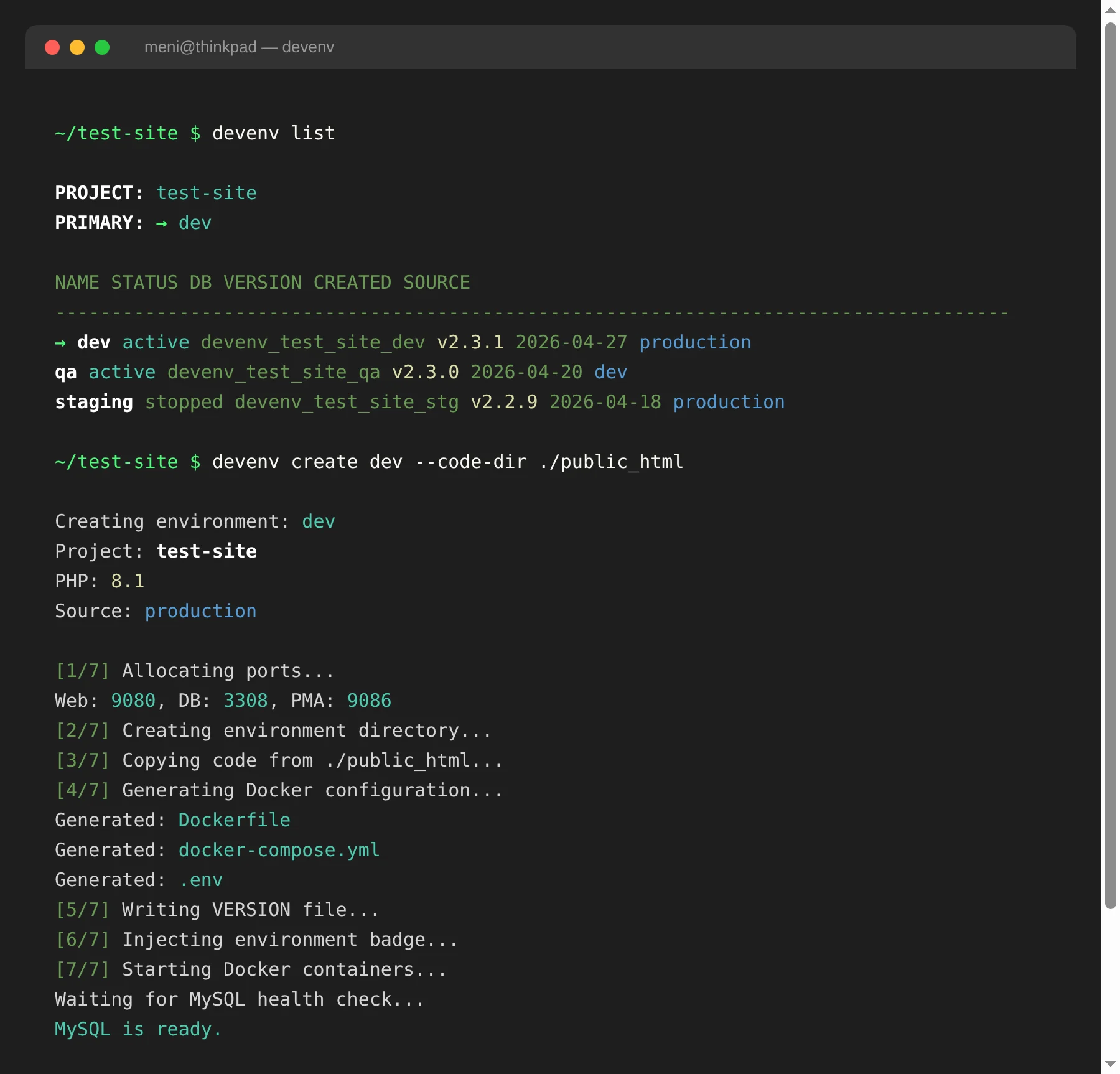Viewport: 1120px width, 1074px height.
Task: Click the red close window dot
Action: (x=52, y=47)
